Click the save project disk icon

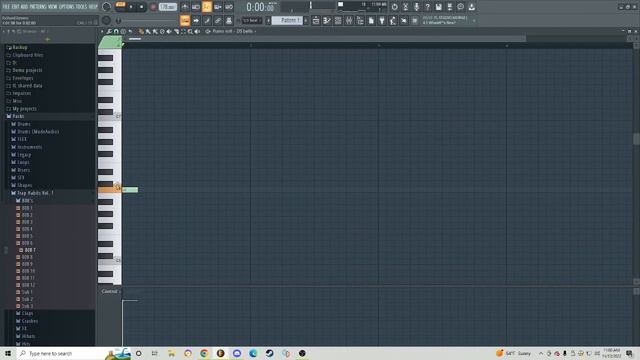[x=438, y=7]
